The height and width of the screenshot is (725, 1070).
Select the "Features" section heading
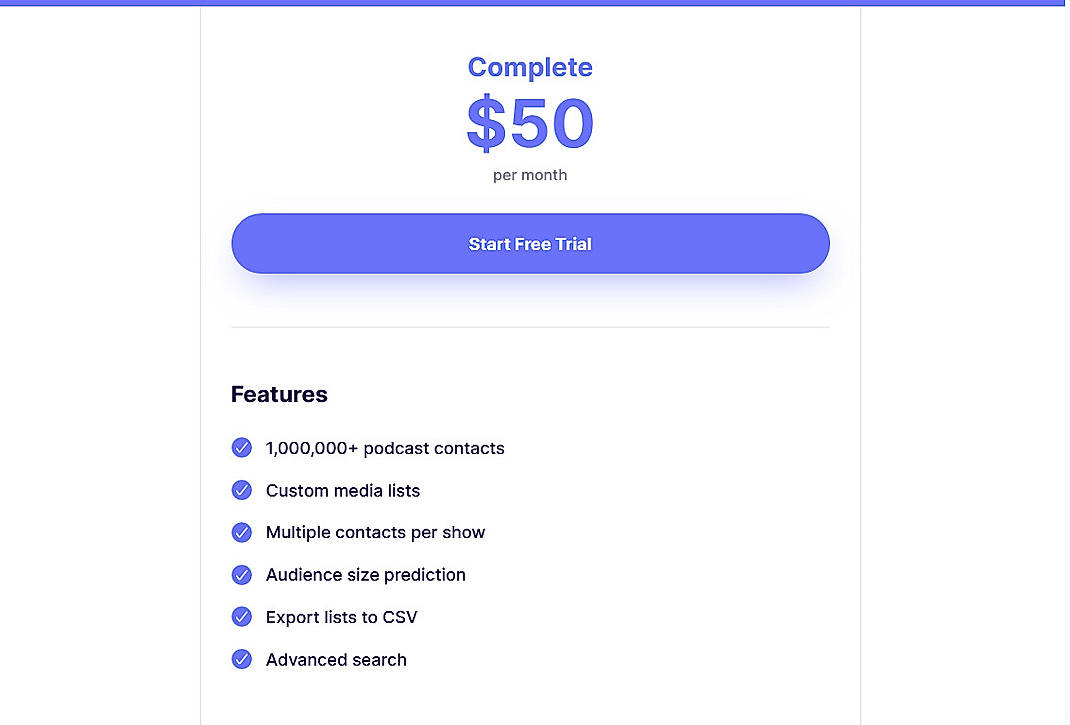coord(279,394)
